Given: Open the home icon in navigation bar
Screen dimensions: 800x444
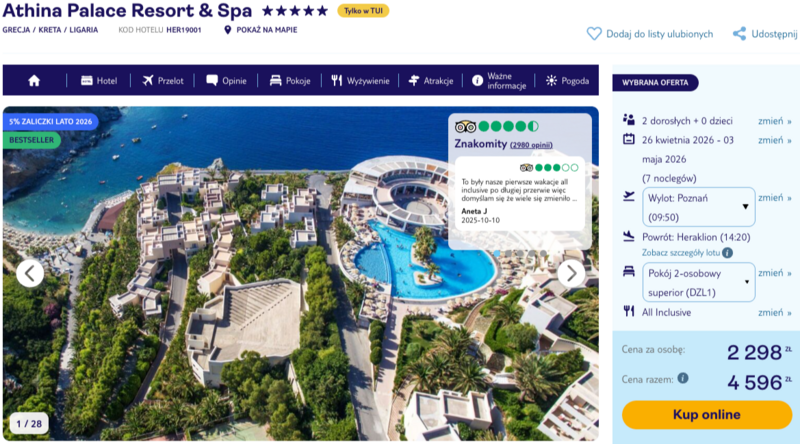Looking at the screenshot, I should click(x=34, y=81).
